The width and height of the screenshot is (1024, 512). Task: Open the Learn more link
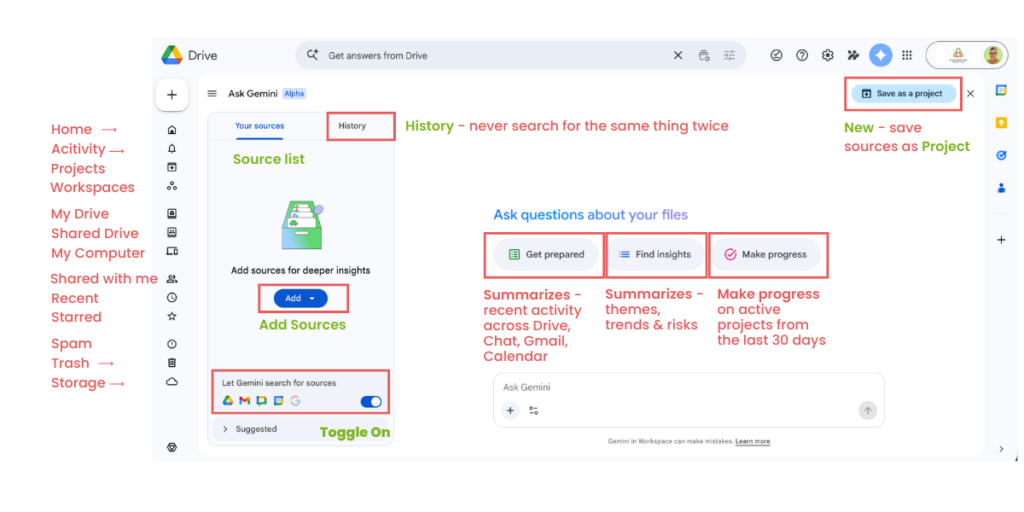[752, 441]
